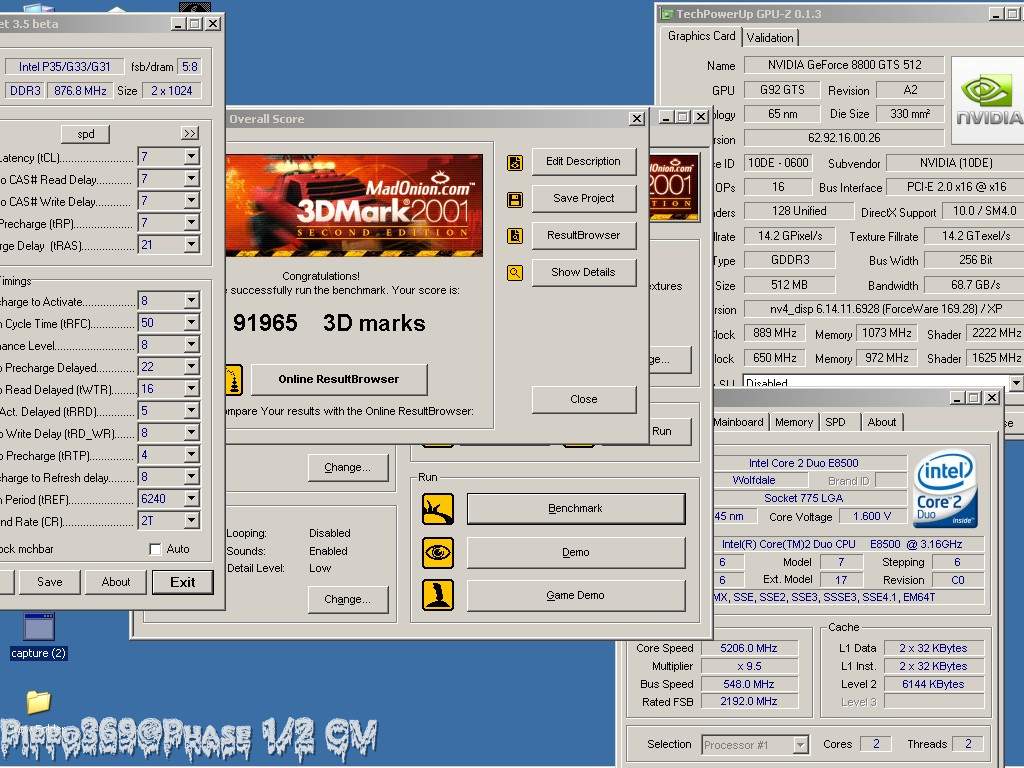
Task: Open the CAS# Read Delay dropdown
Action: pyautogui.click(x=191, y=179)
